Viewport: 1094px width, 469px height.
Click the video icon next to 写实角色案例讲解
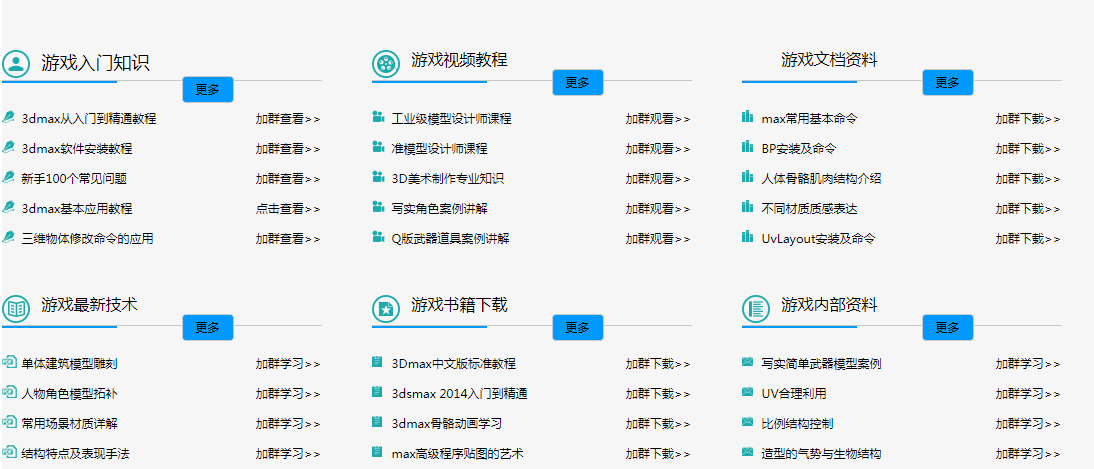click(378, 207)
